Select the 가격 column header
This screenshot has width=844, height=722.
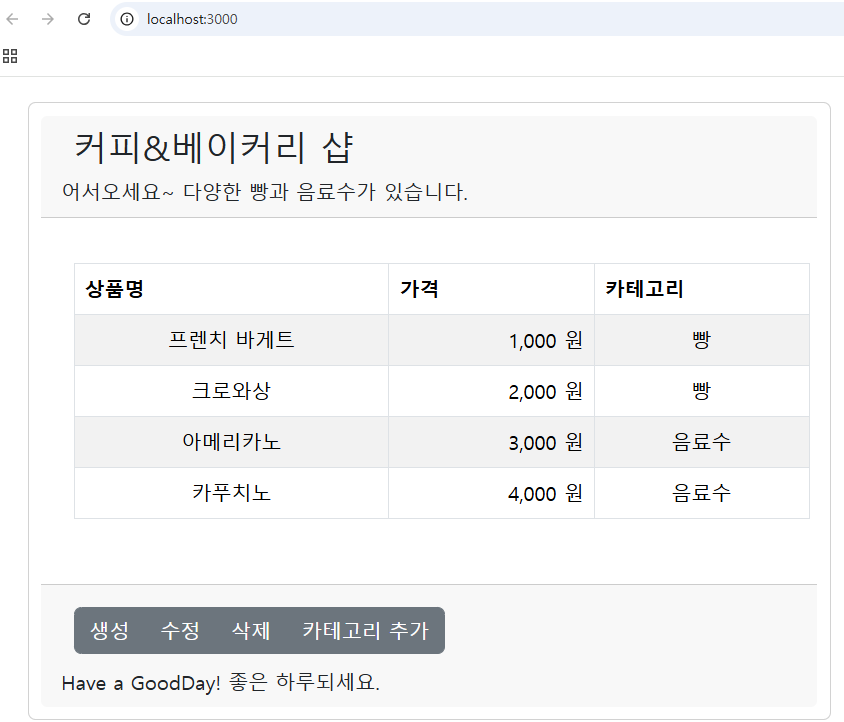491,289
